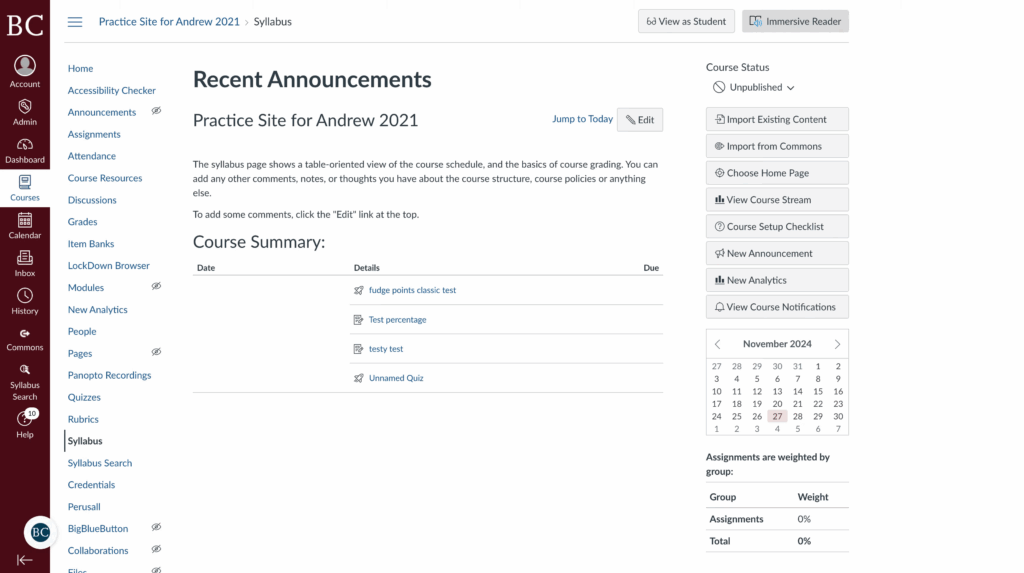Click the quiz rocket icon for fudge points
The width and height of the screenshot is (1024, 573).
tap(359, 290)
